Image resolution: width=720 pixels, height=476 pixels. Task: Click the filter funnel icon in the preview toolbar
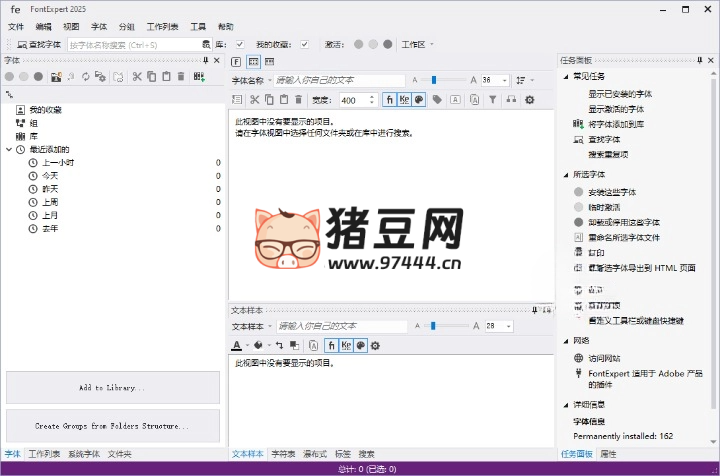[x=492, y=100]
